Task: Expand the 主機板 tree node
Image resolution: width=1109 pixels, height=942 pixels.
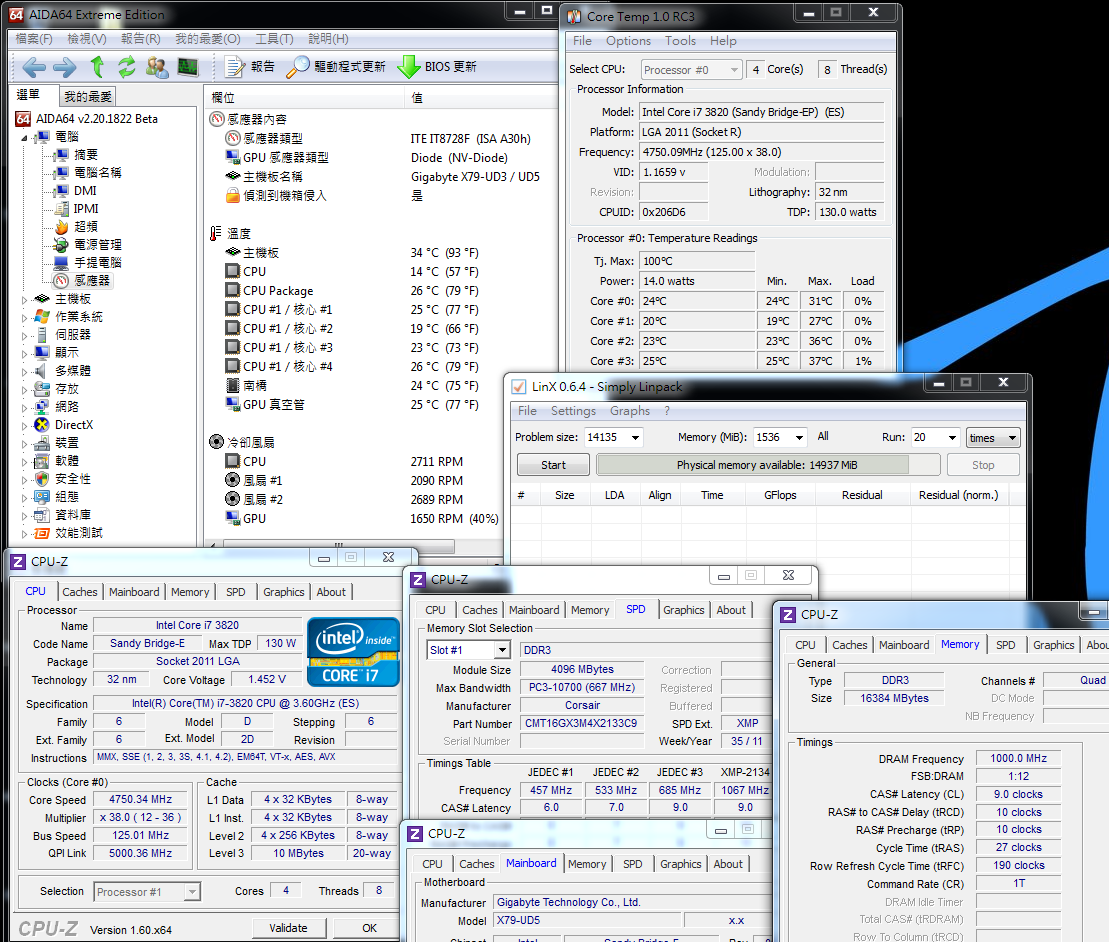Action: [25, 300]
